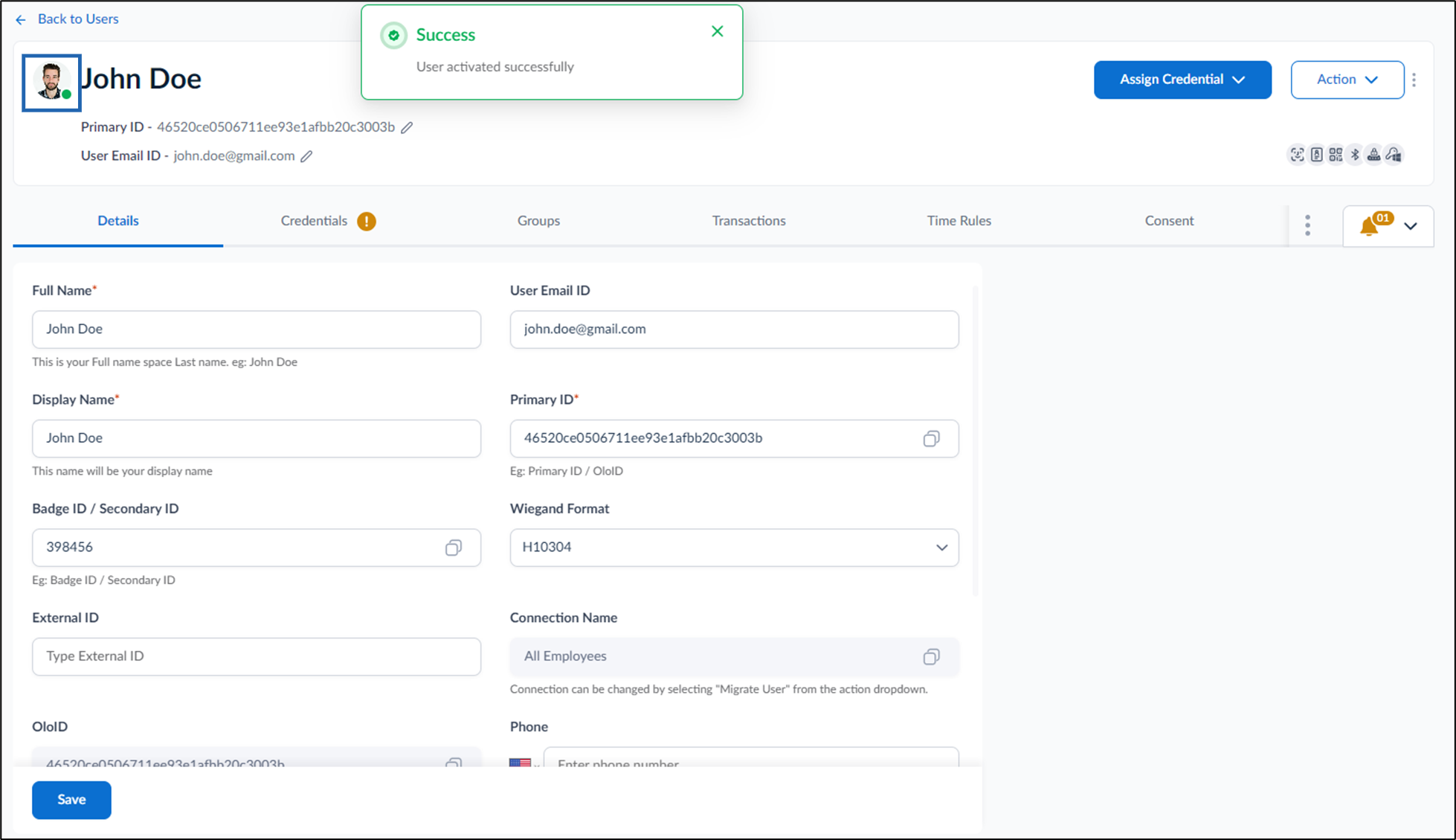
Task: Click the Badge ID / Secondary ID field
Action: point(257,548)
